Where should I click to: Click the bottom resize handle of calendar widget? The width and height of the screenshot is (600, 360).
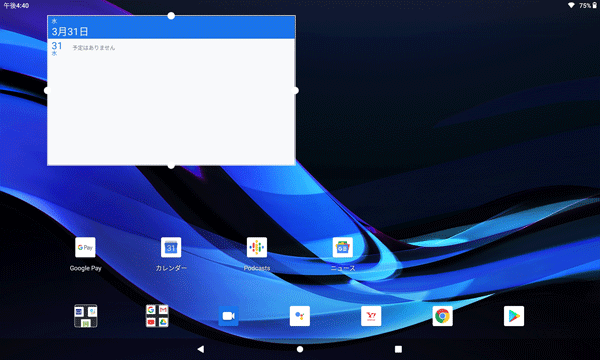[171, 166]
